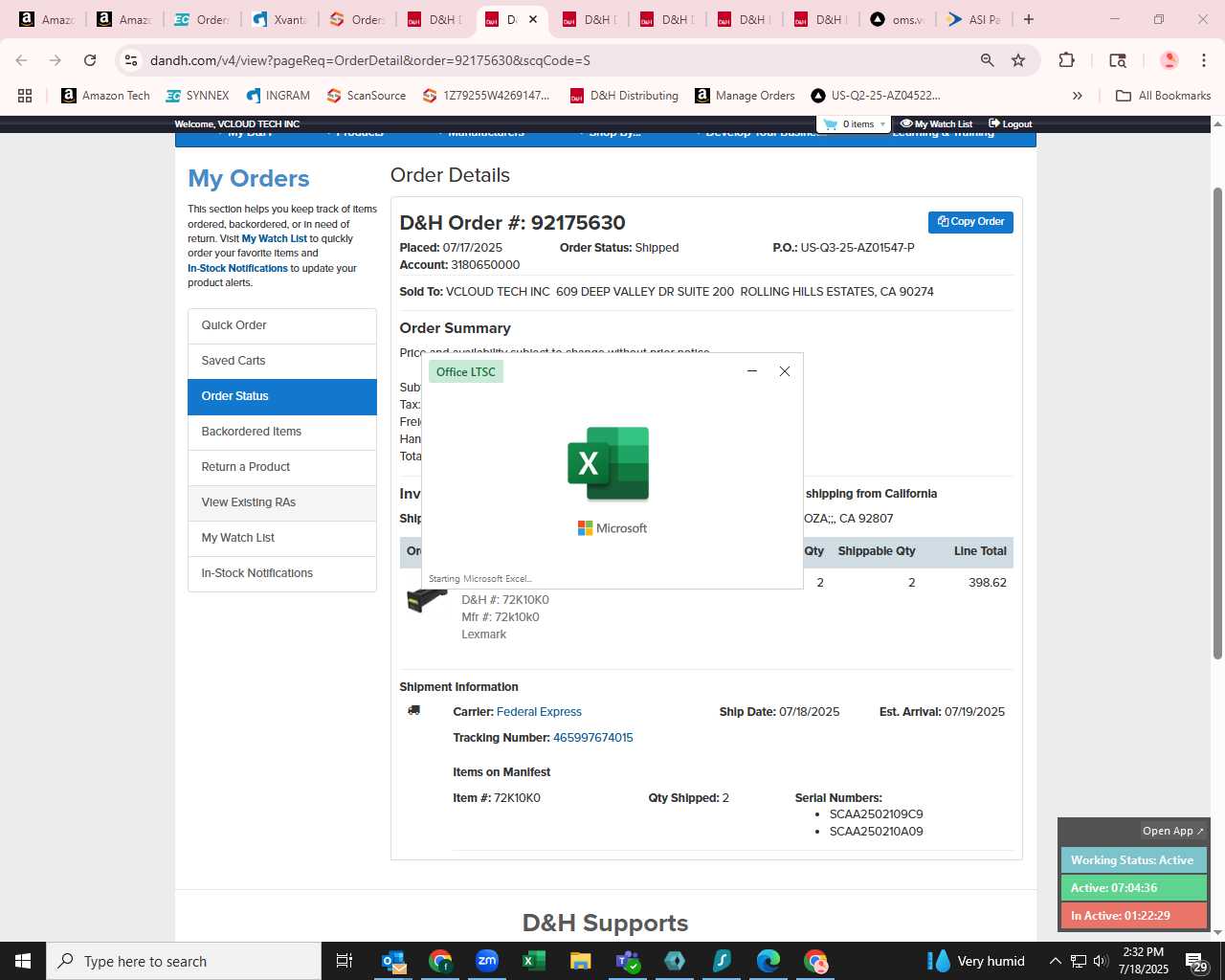Click the taskbar search box
This screenshot has width=1225, height=980.
(184, 961)
